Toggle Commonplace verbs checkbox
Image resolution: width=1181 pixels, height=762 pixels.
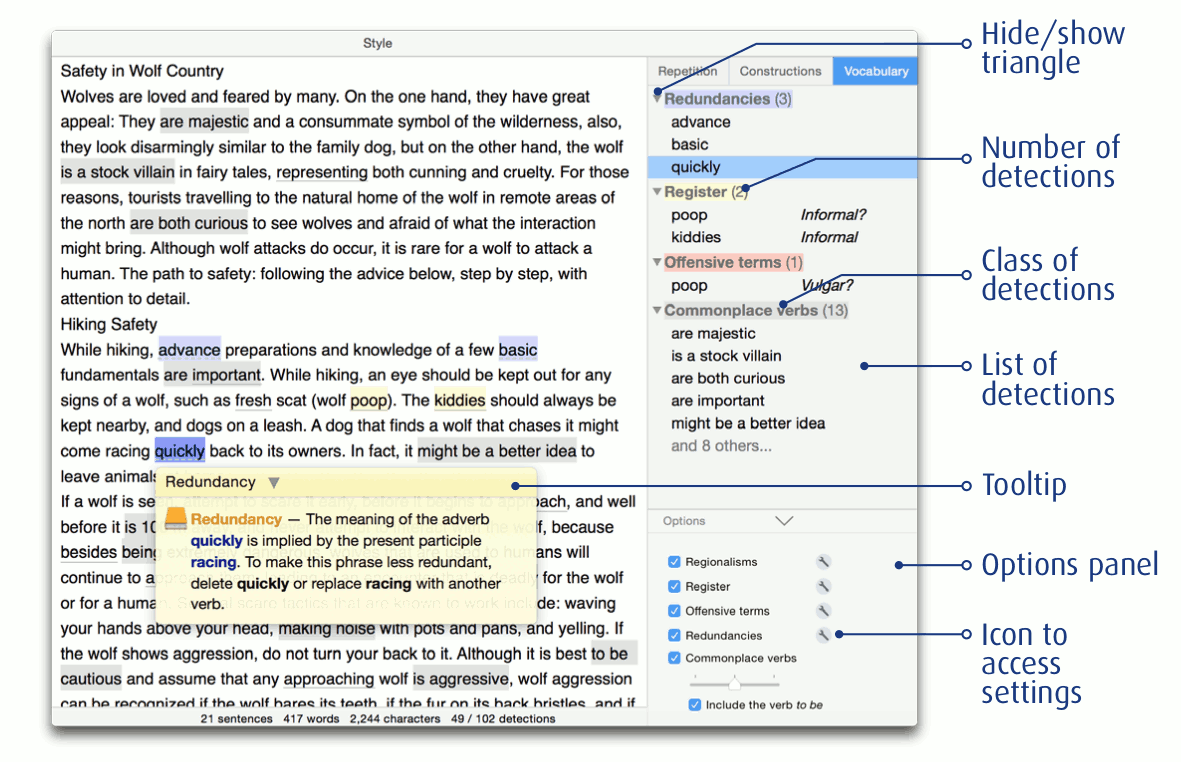pos(674,658)
